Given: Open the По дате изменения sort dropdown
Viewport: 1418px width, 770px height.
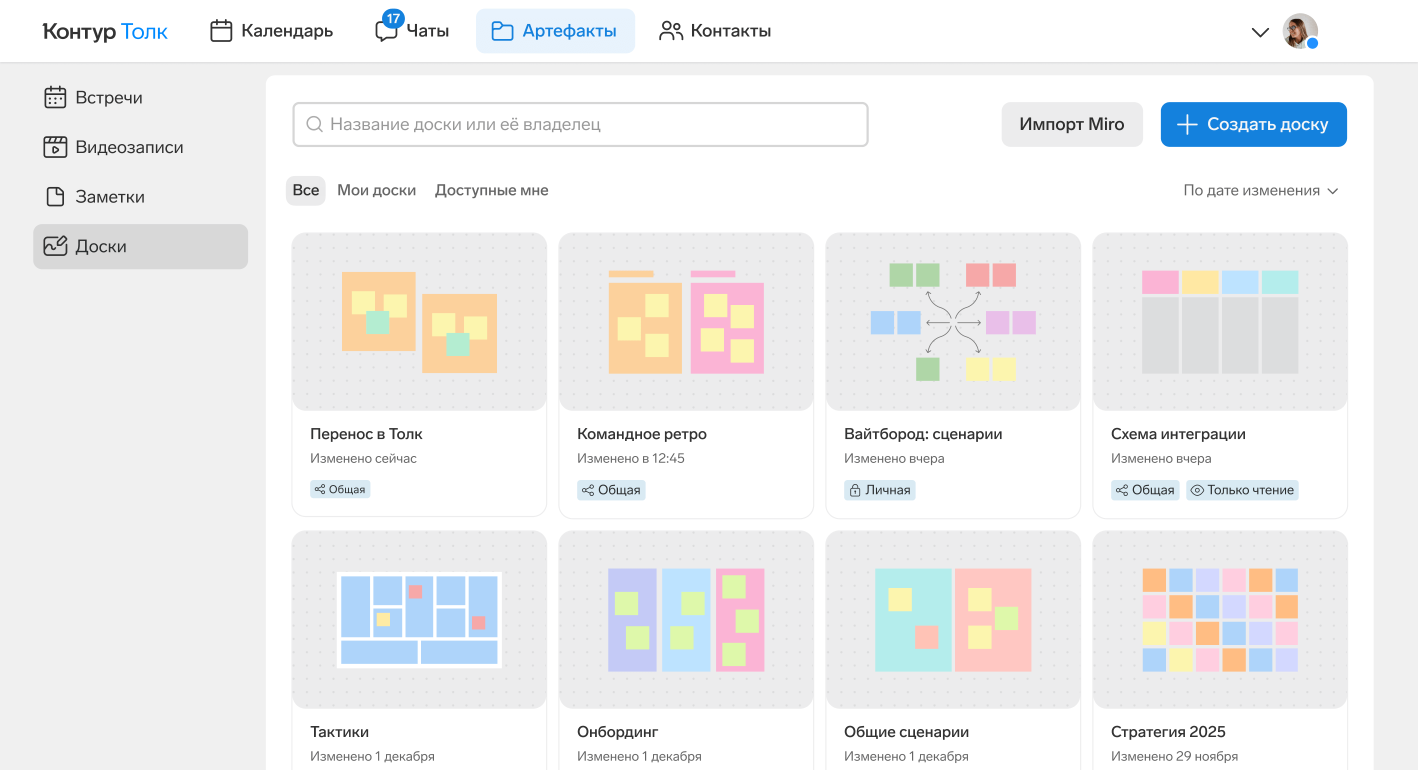Looking at the screenshot, I should 1261,190.
